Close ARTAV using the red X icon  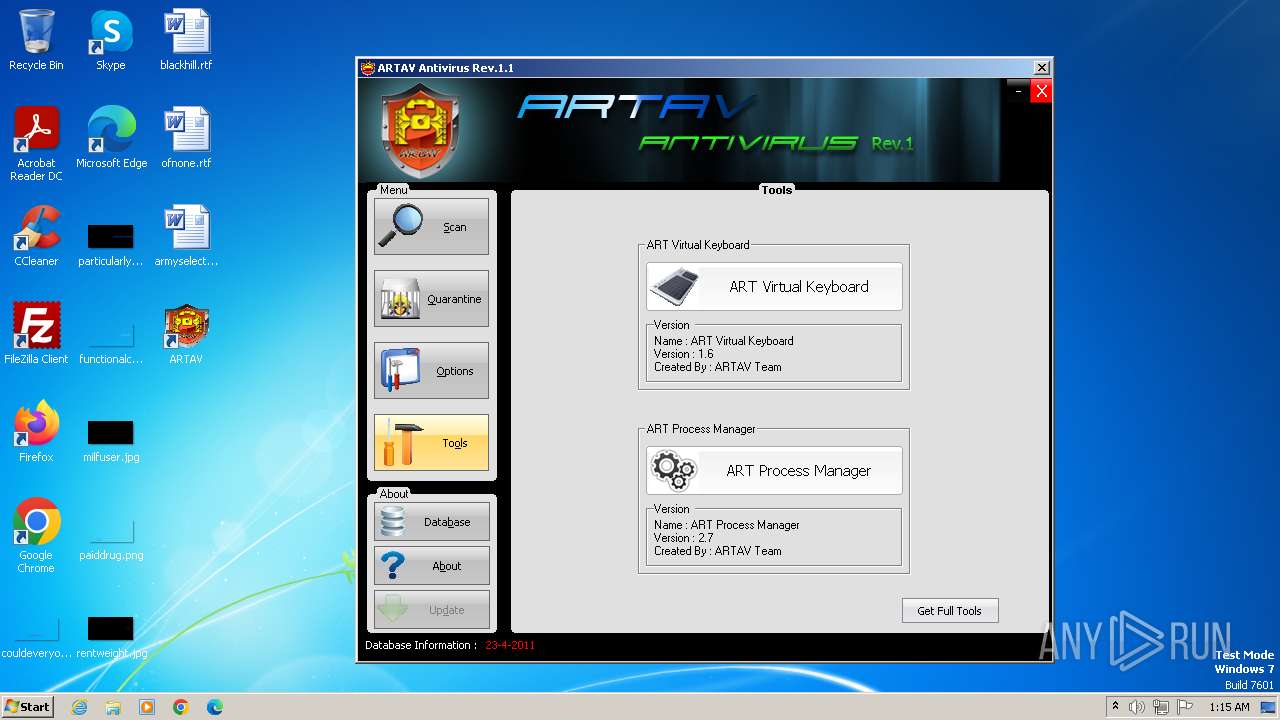(1041, 91)
